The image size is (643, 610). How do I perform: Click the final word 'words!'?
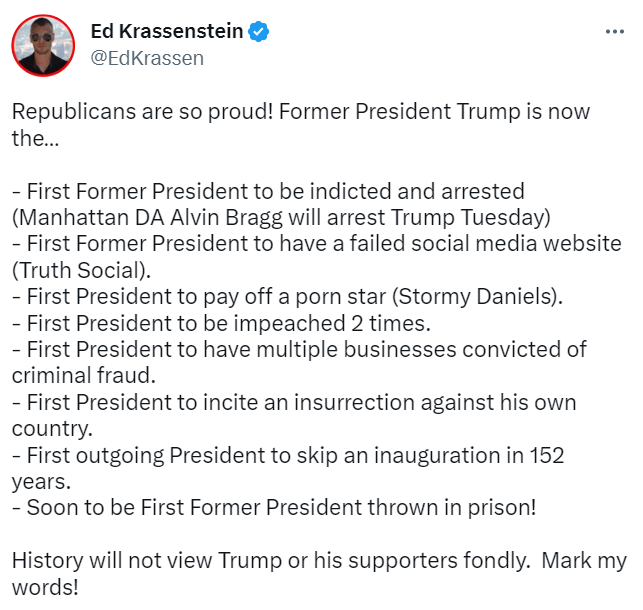pyautogui.click(x=45, y=587)
